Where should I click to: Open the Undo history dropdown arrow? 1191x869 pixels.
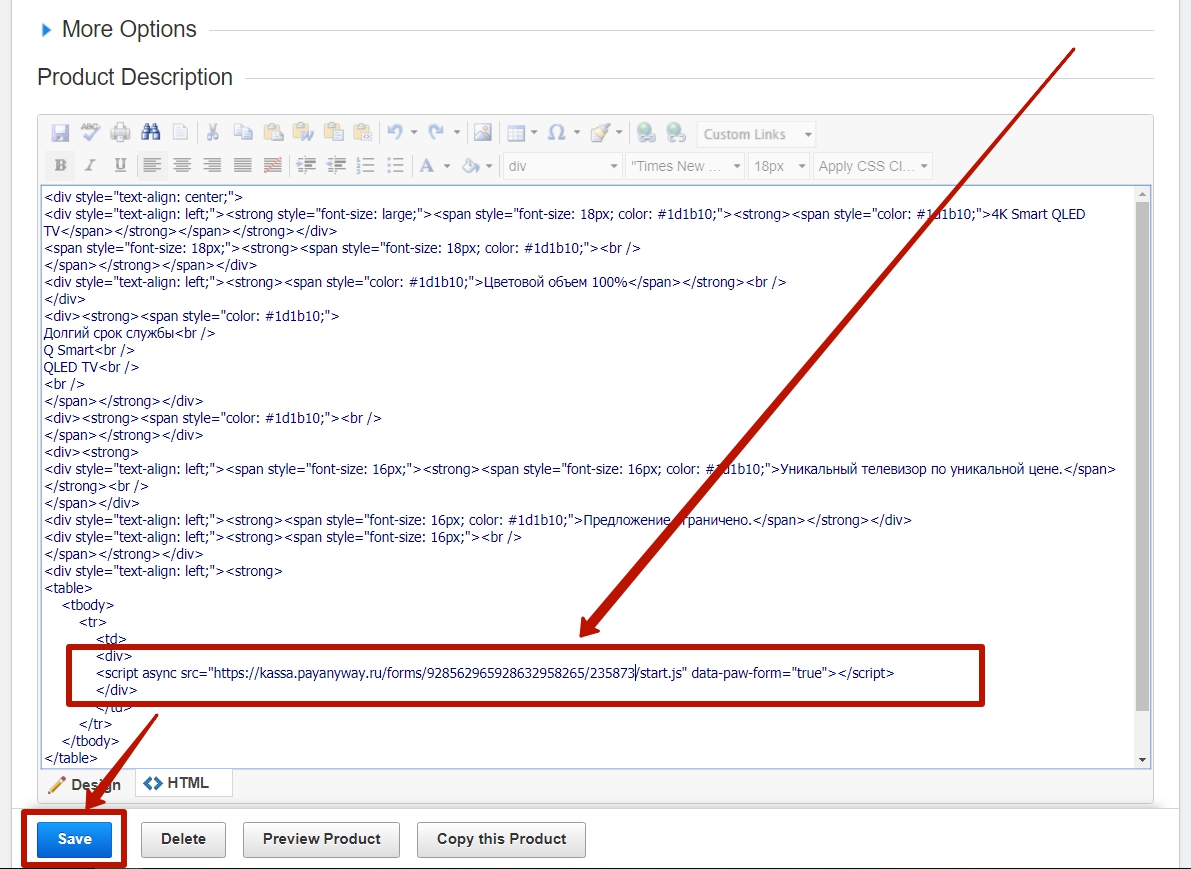pos(414,133)
